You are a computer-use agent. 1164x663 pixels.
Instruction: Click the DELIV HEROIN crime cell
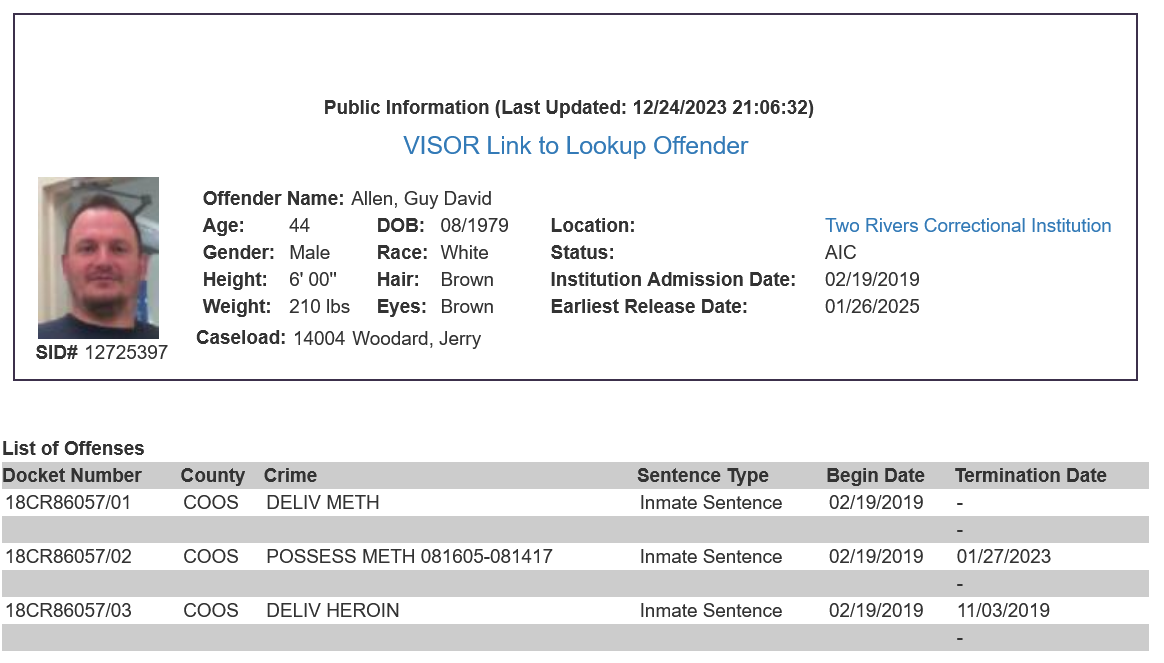333,610
